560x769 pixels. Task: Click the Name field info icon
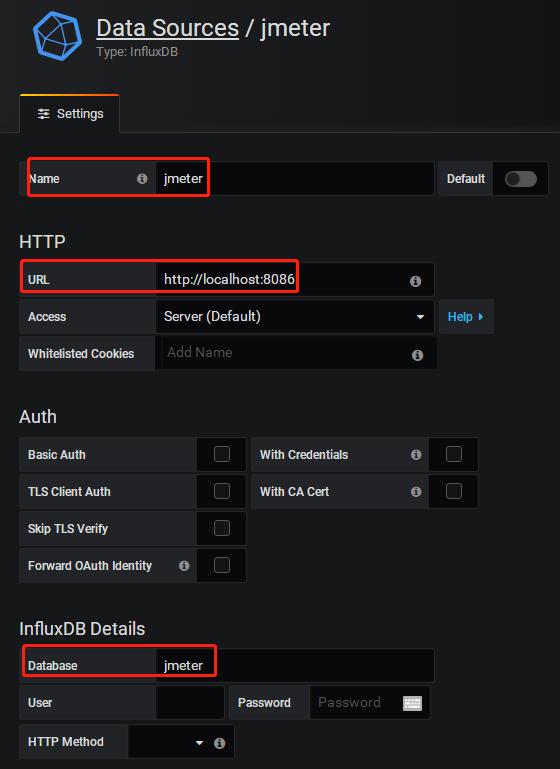pos(142,179)
